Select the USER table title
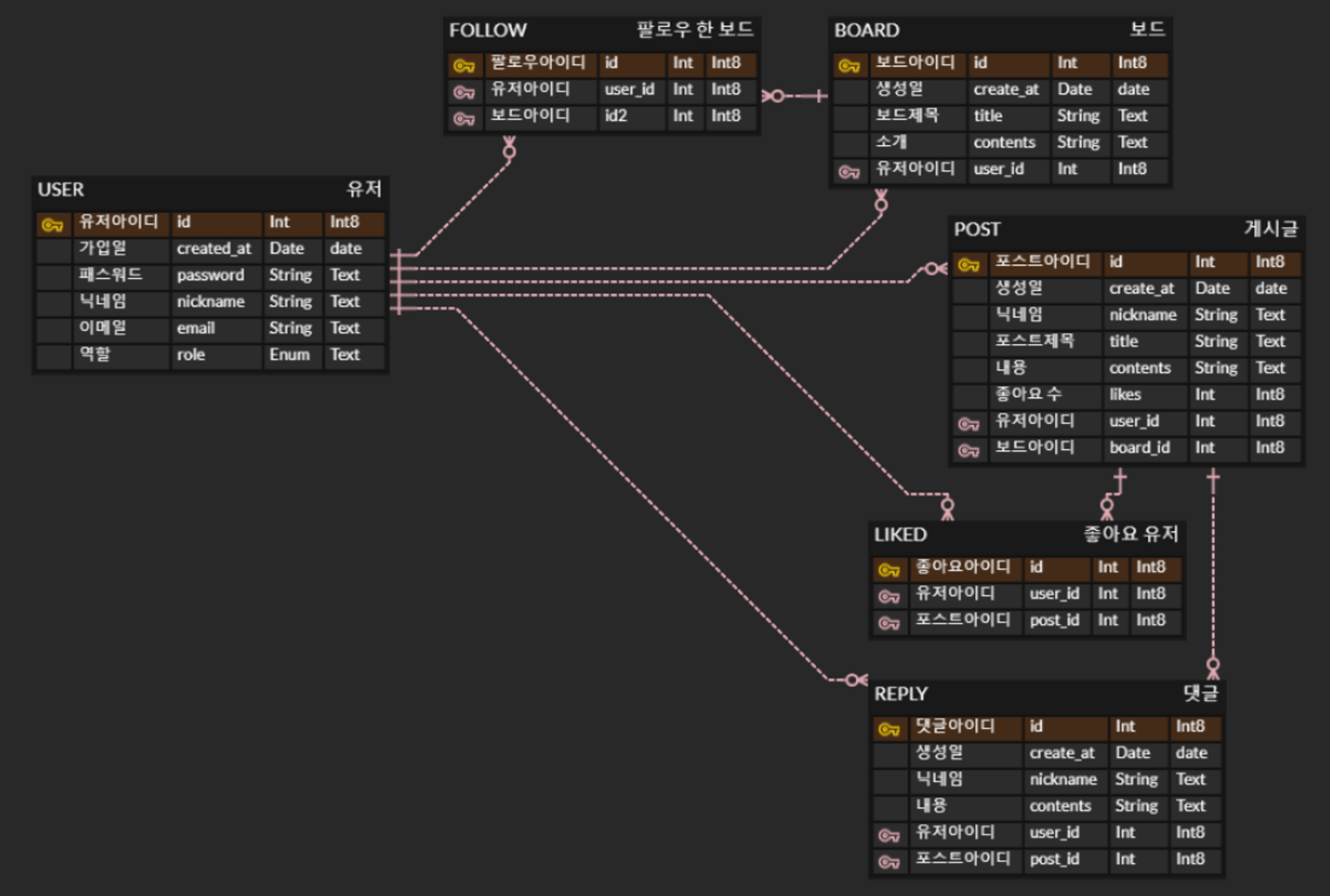Screen dimensions: 1330x896 [x=61, y=189]
